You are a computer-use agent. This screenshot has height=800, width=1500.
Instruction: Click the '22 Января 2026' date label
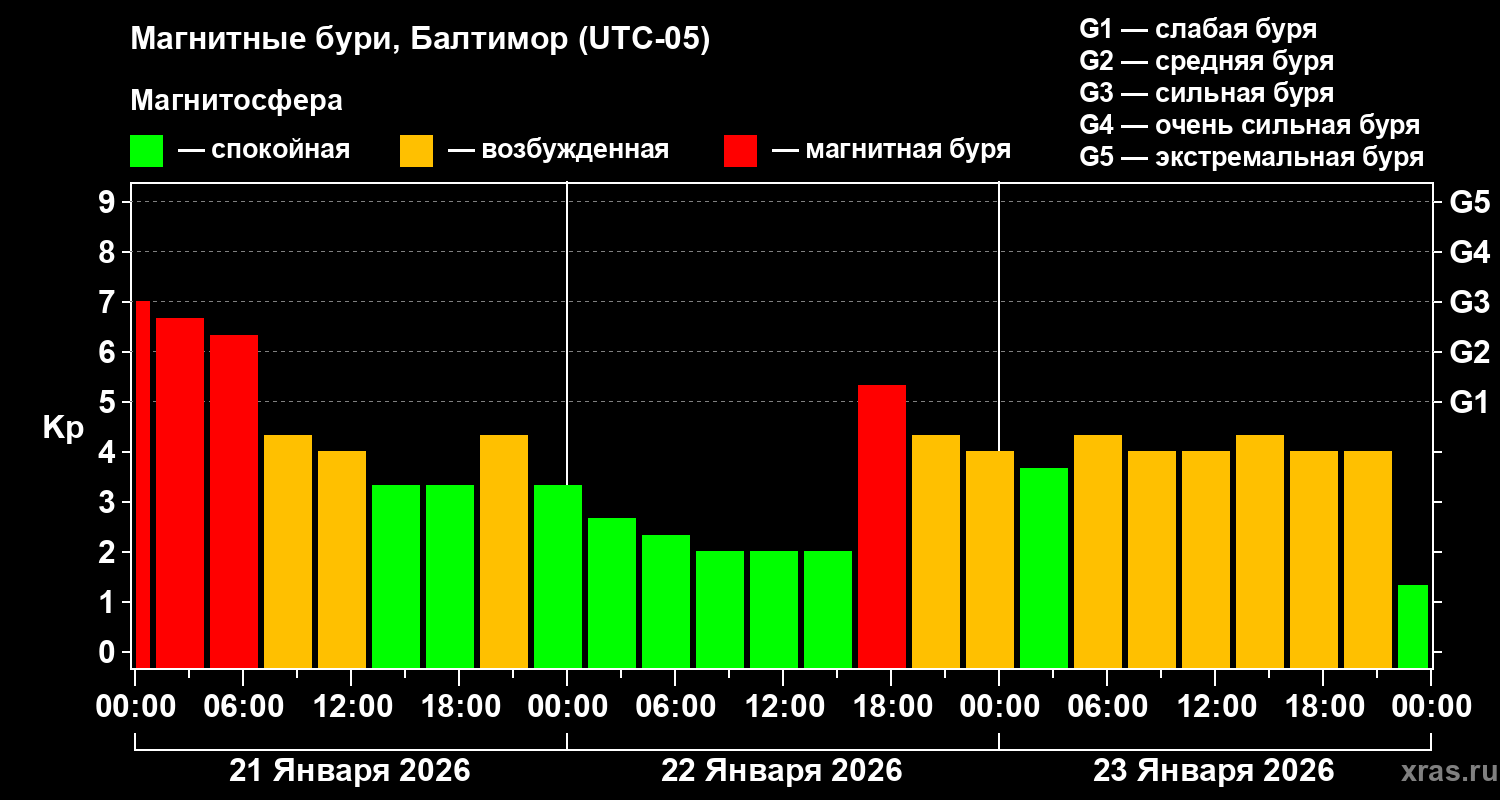point(781,771)
